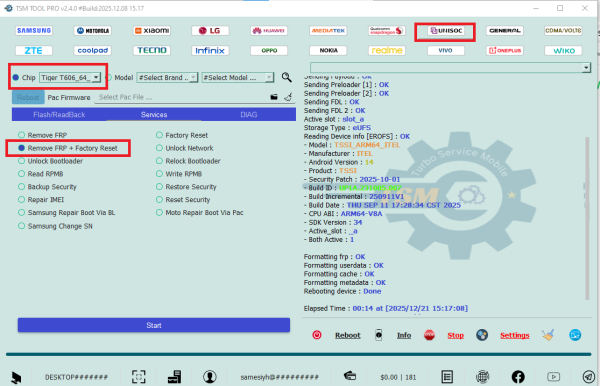Screen dimensions: 600x386
Task: Click the Reboot button near Pac Firmware
Action: click(x=28, y=98)
